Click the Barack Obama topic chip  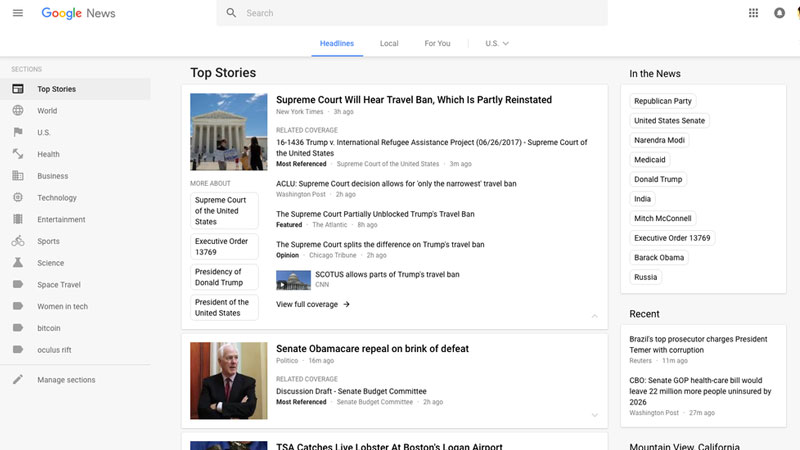coord(659,257)
